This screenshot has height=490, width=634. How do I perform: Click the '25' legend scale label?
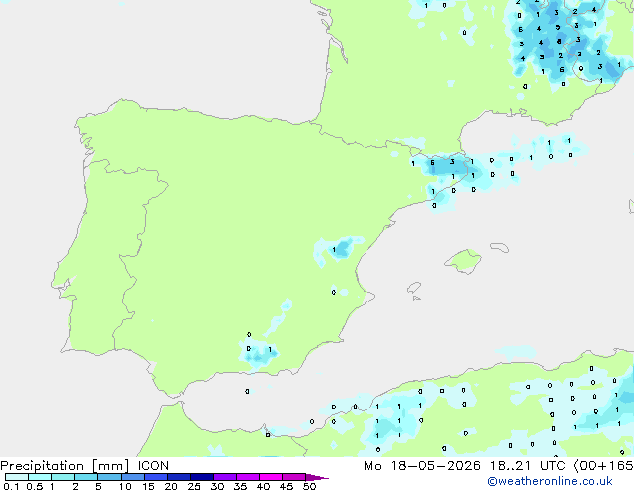click(194, 486)
